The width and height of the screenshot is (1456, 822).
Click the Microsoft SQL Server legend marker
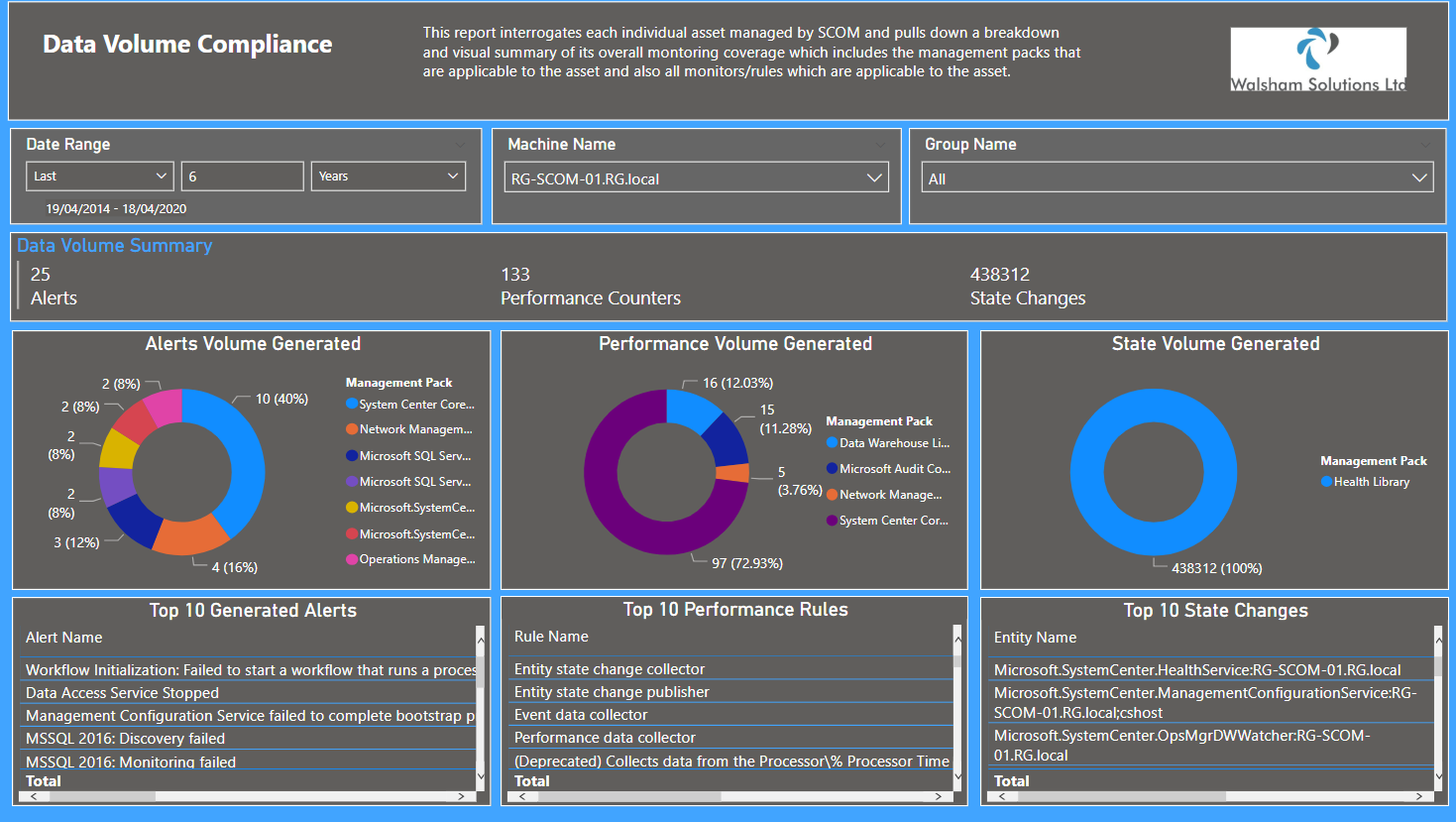[x=354, y=455]
